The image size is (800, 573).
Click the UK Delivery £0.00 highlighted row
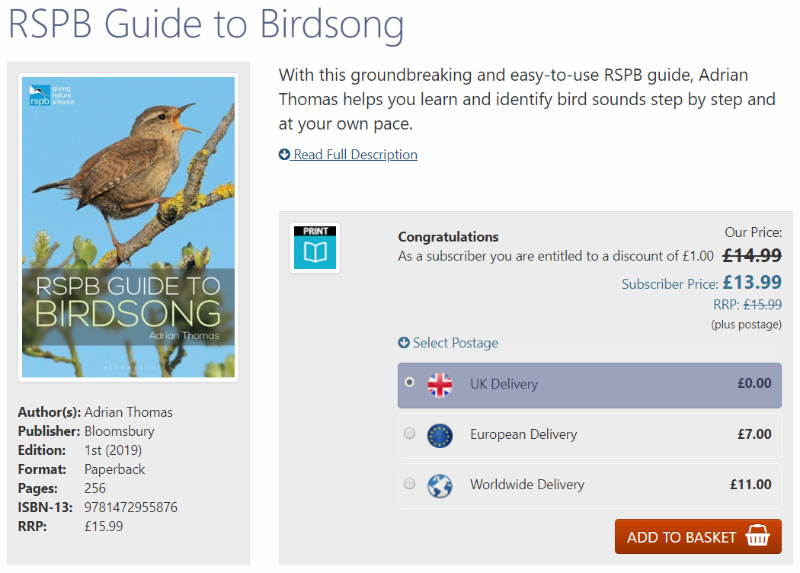(589, 385)
